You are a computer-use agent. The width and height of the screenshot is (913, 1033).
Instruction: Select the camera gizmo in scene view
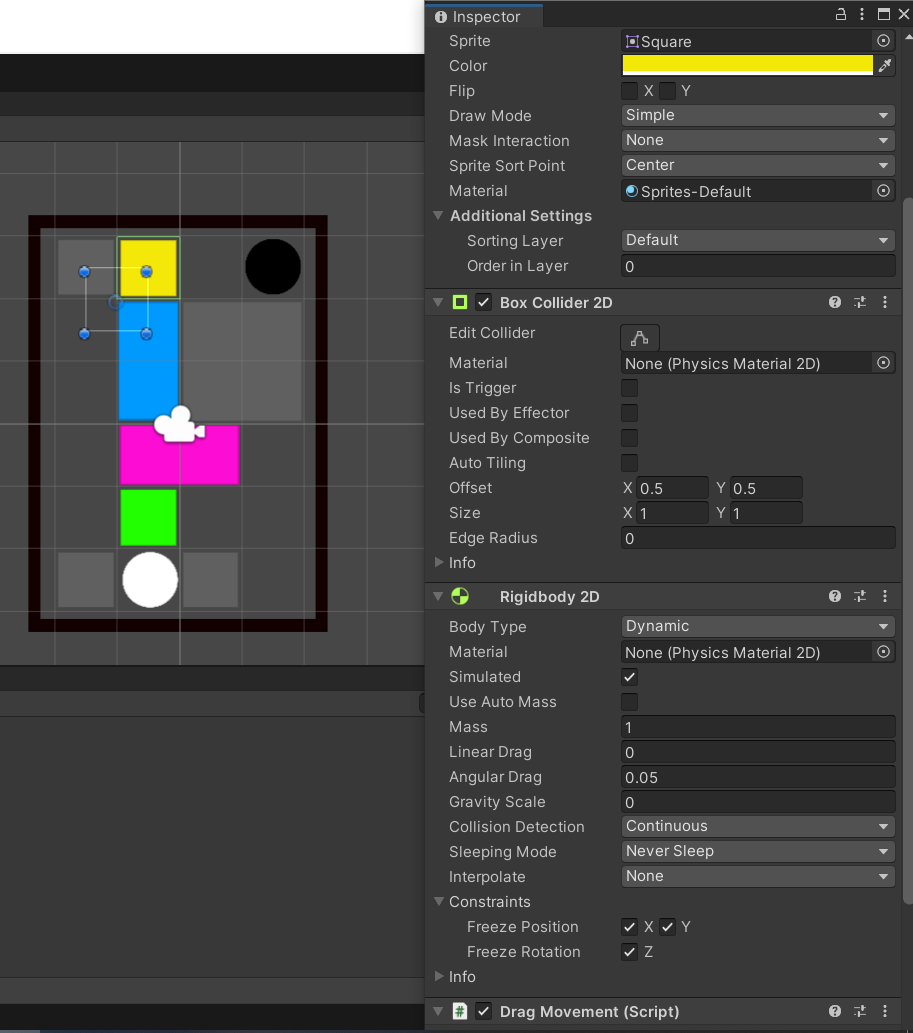pyautogui.click(x=179, y=424)
